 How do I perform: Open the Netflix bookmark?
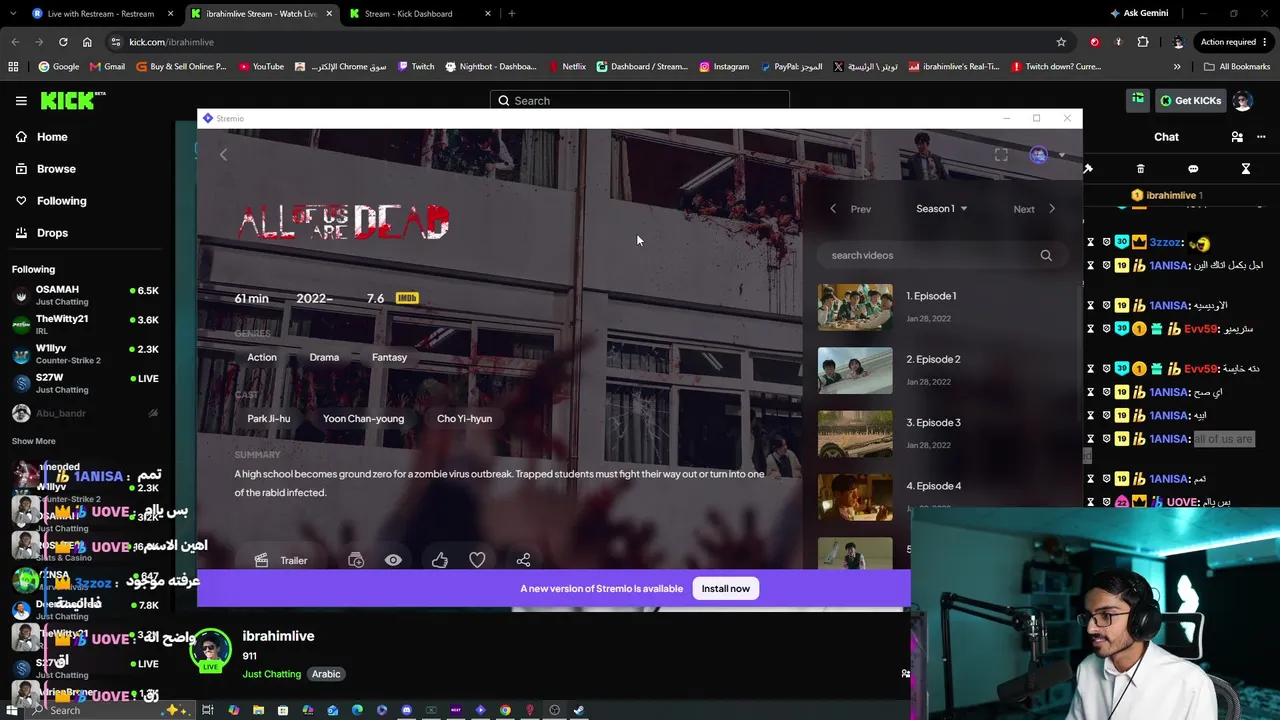[567, 67]
